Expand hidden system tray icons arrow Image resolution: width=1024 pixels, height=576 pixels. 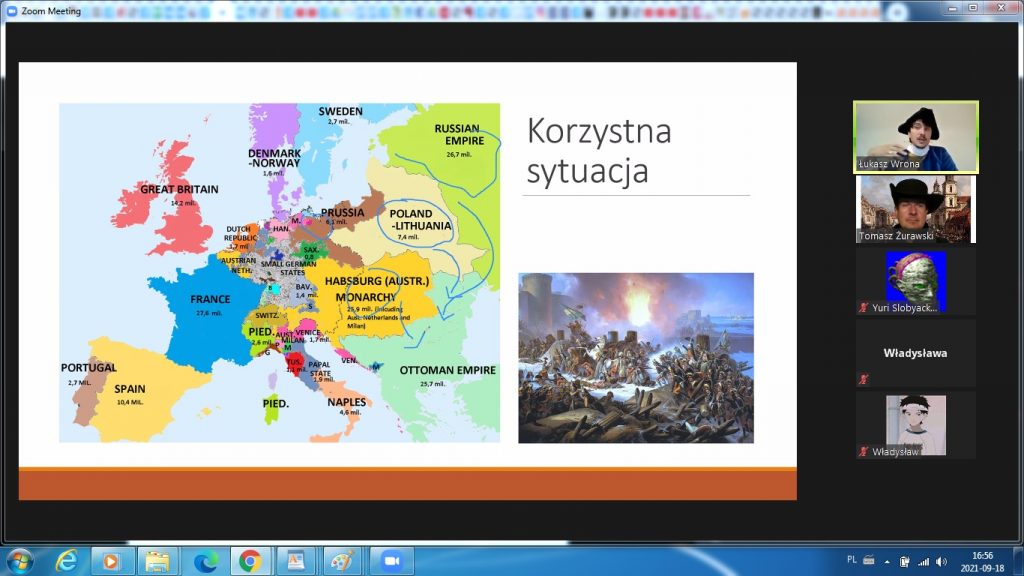887,561
